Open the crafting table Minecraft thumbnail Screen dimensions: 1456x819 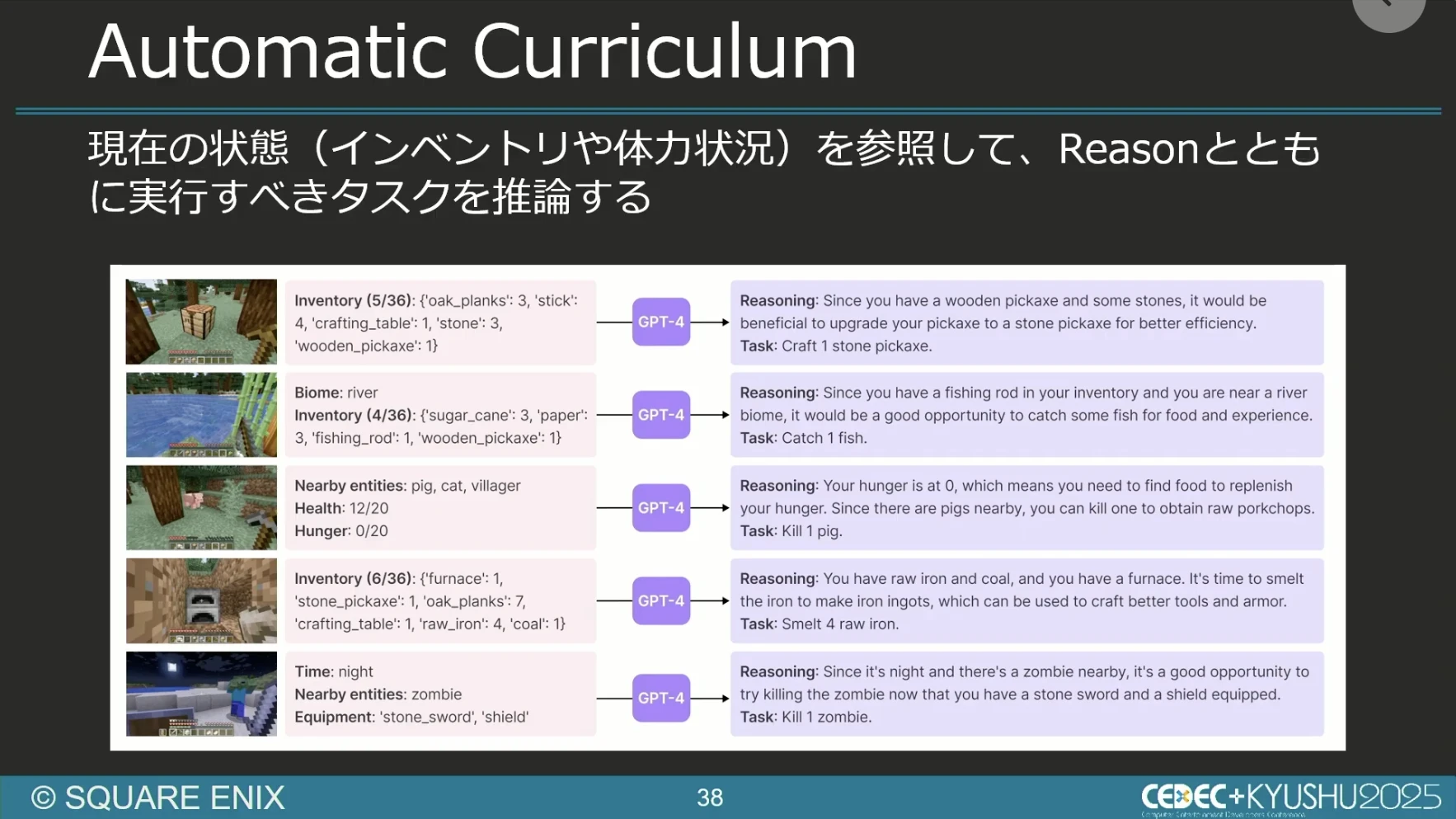201,322
